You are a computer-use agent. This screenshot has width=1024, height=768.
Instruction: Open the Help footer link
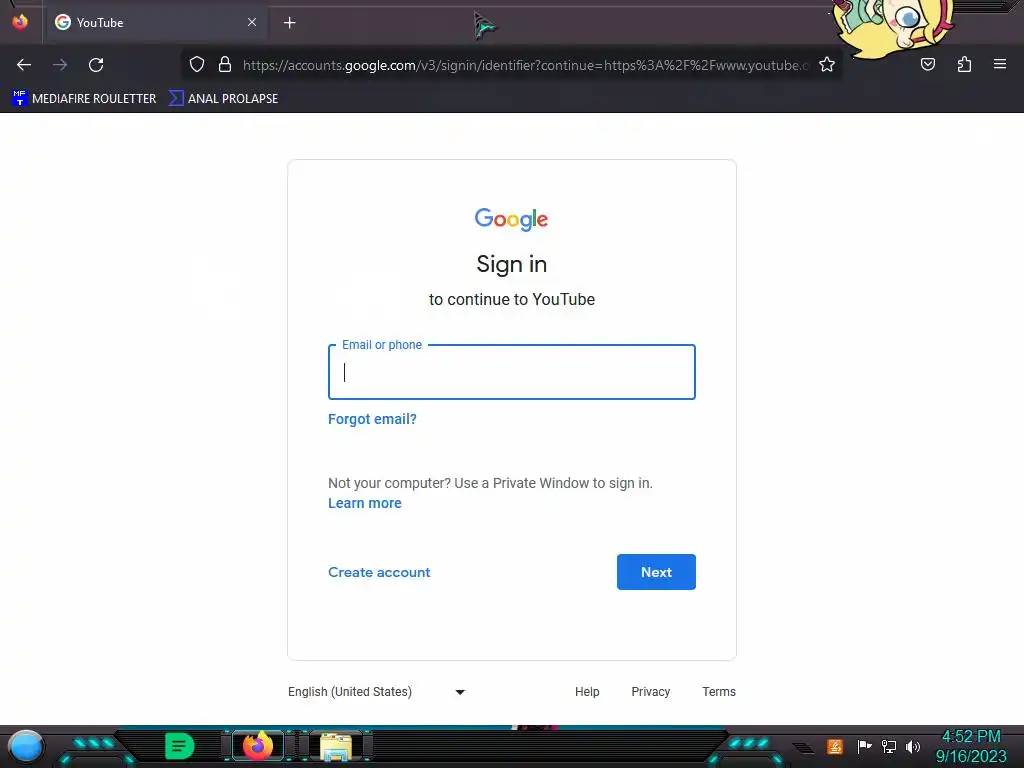click(587, 692)
